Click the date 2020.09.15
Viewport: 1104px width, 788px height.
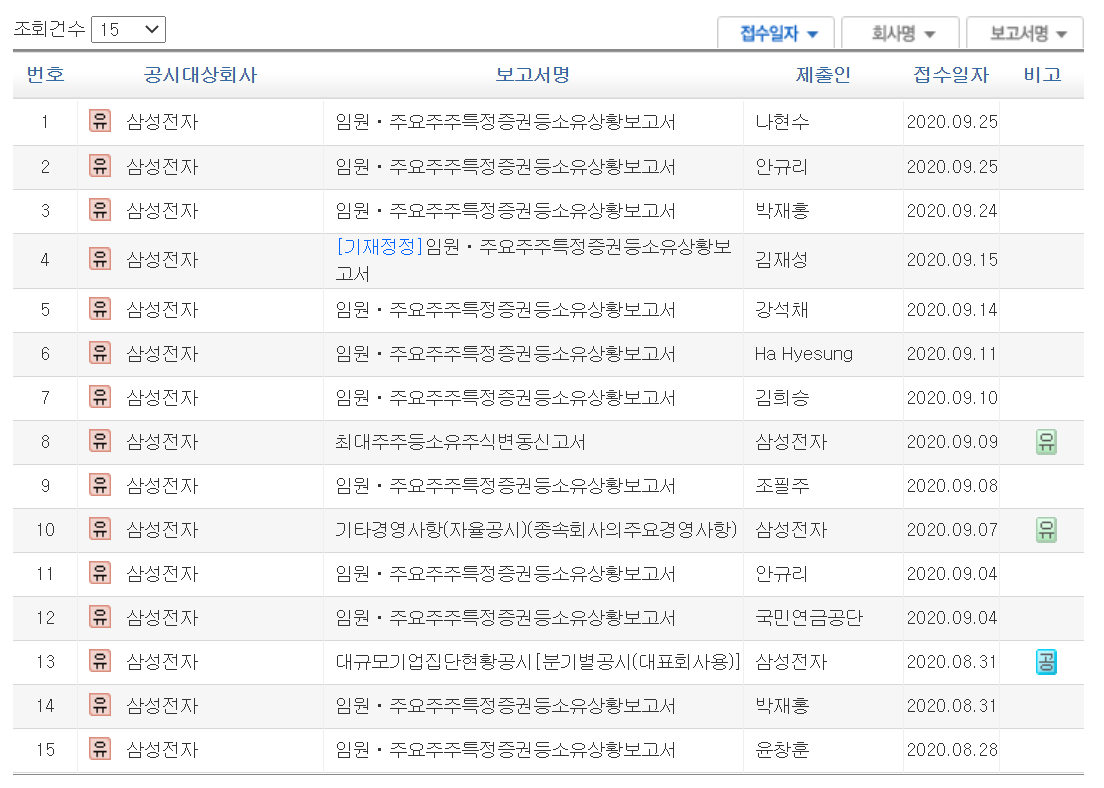[x=952, y=260]
